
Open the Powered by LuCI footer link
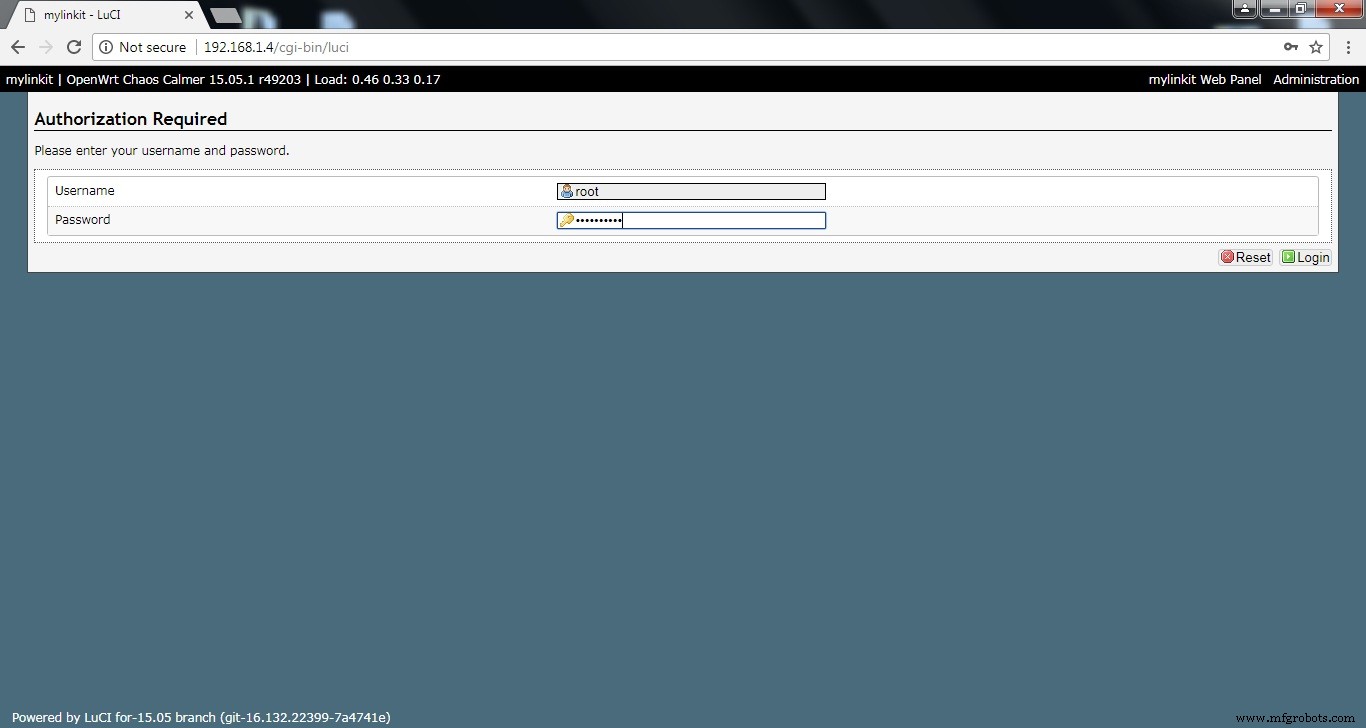[200, 717]
